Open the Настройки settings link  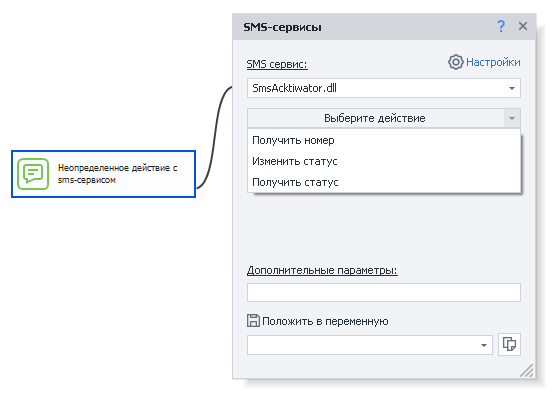[493, 62]
